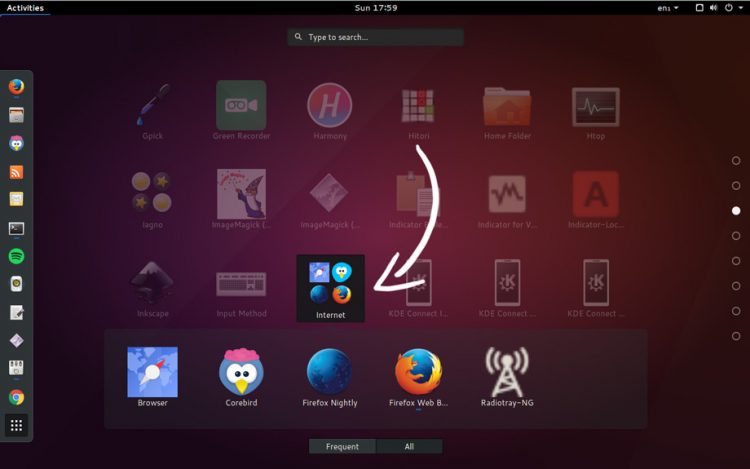Viewport: 750px width, 469px height.
Task: Select the filled active page dot
Action: (x=736, y=211)
